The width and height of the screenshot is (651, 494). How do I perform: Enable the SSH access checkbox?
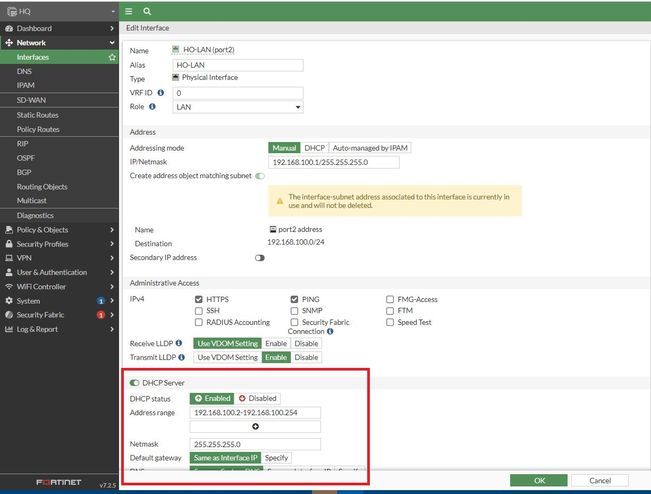(198, 311)
